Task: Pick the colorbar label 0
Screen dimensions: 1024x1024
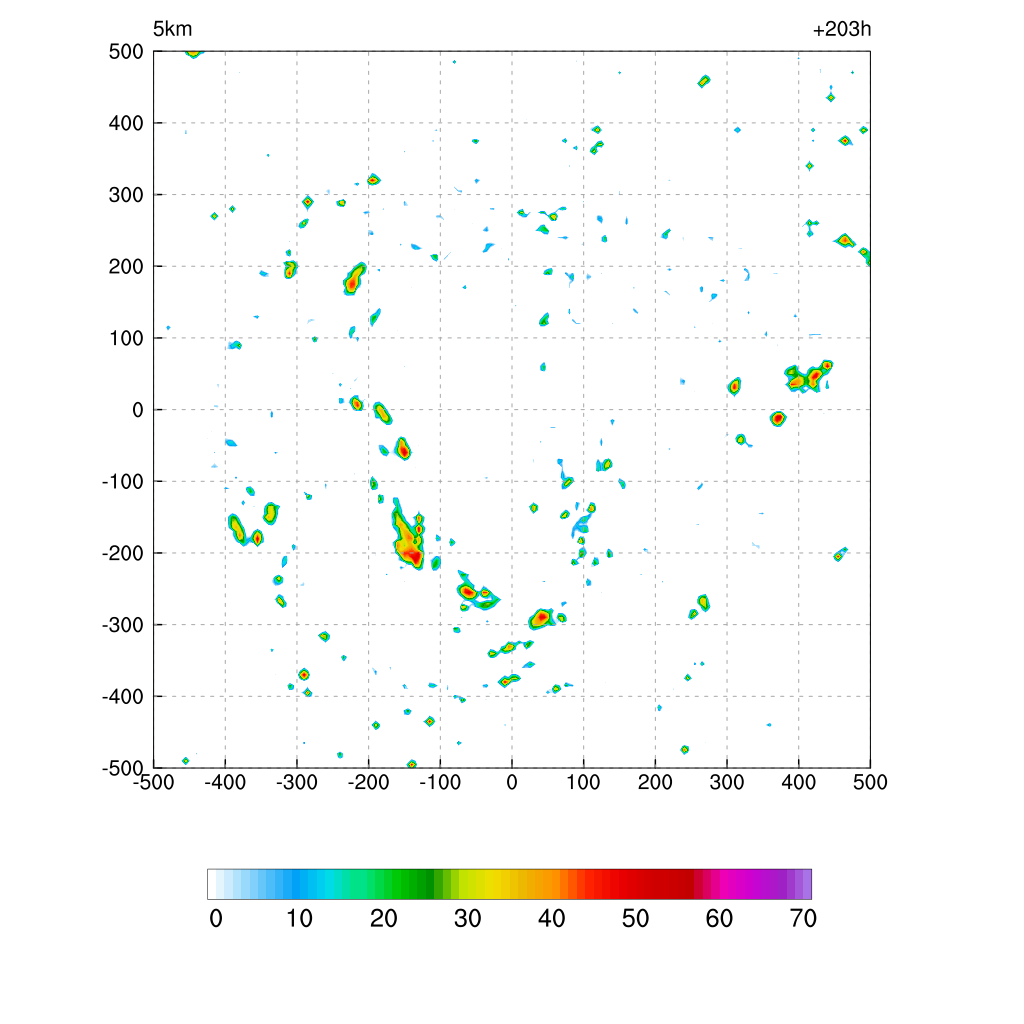Action: [216, 919]
